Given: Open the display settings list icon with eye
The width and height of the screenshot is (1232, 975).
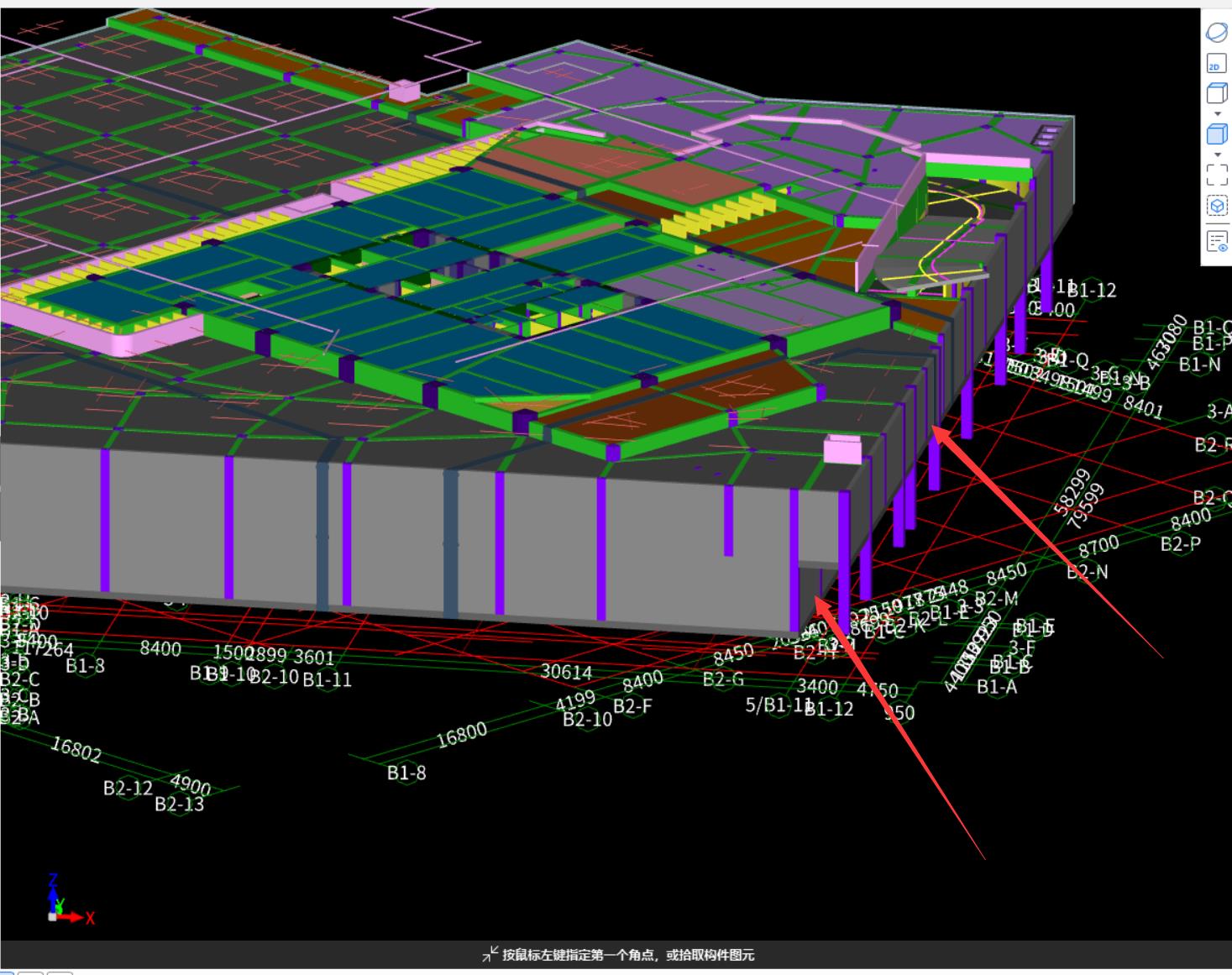Looking at the screenshot, I should coord(1216,242).
